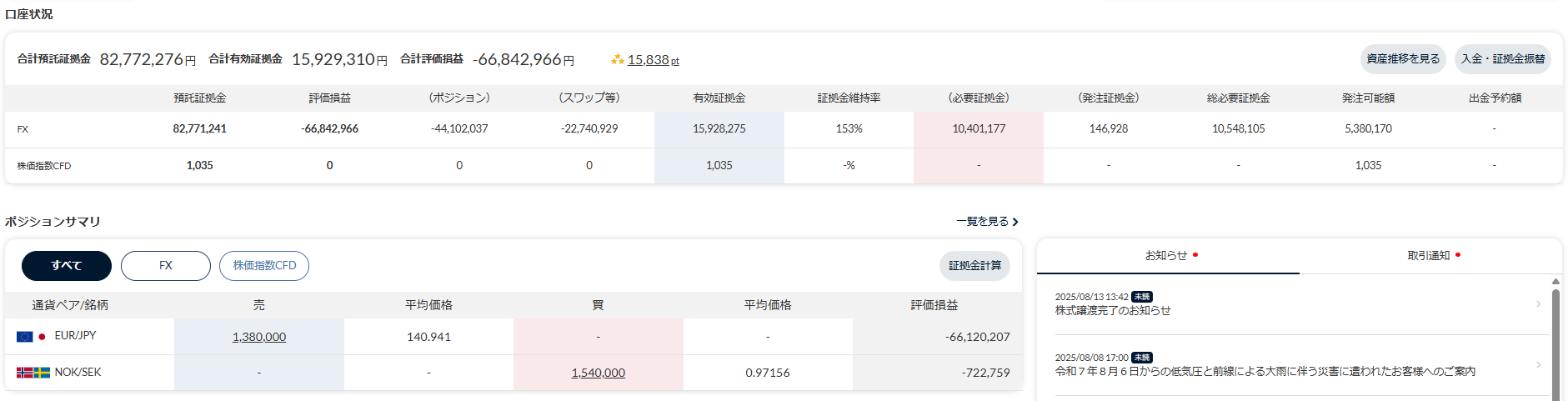This screenshot has width=1568, height=401.
Task: Filter positions by FX only
Action: coord(166,266)
